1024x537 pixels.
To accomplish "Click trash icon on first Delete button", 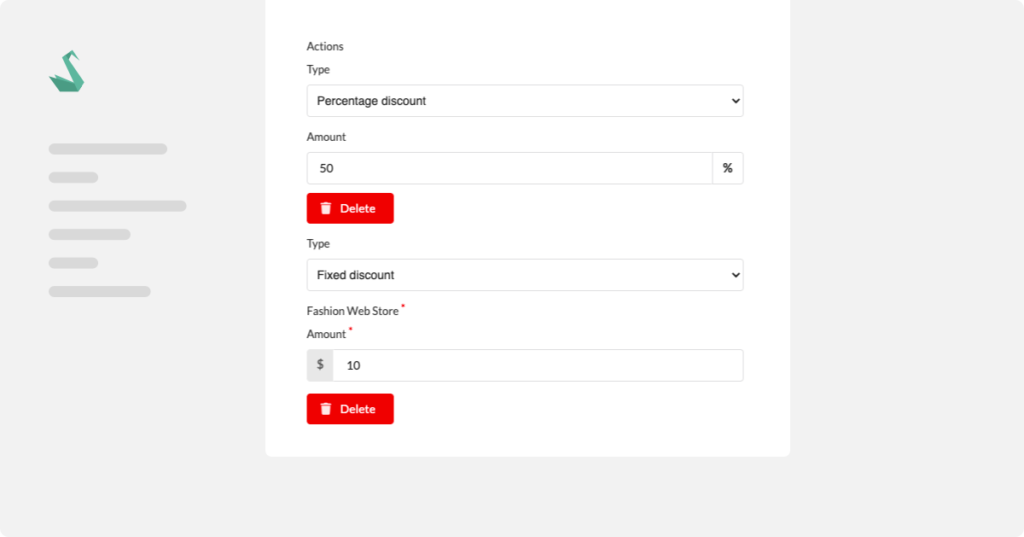I will (x=326, y=208).
